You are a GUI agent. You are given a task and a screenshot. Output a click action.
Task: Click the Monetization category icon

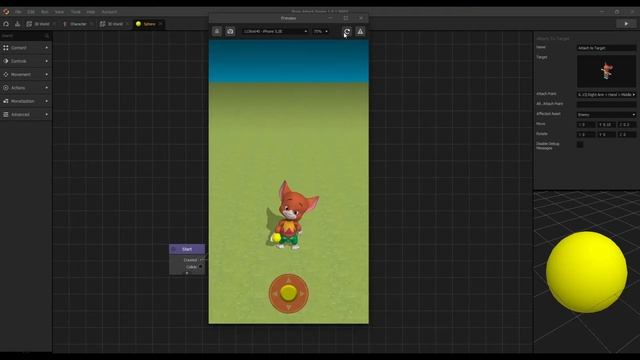coord(6,101)
